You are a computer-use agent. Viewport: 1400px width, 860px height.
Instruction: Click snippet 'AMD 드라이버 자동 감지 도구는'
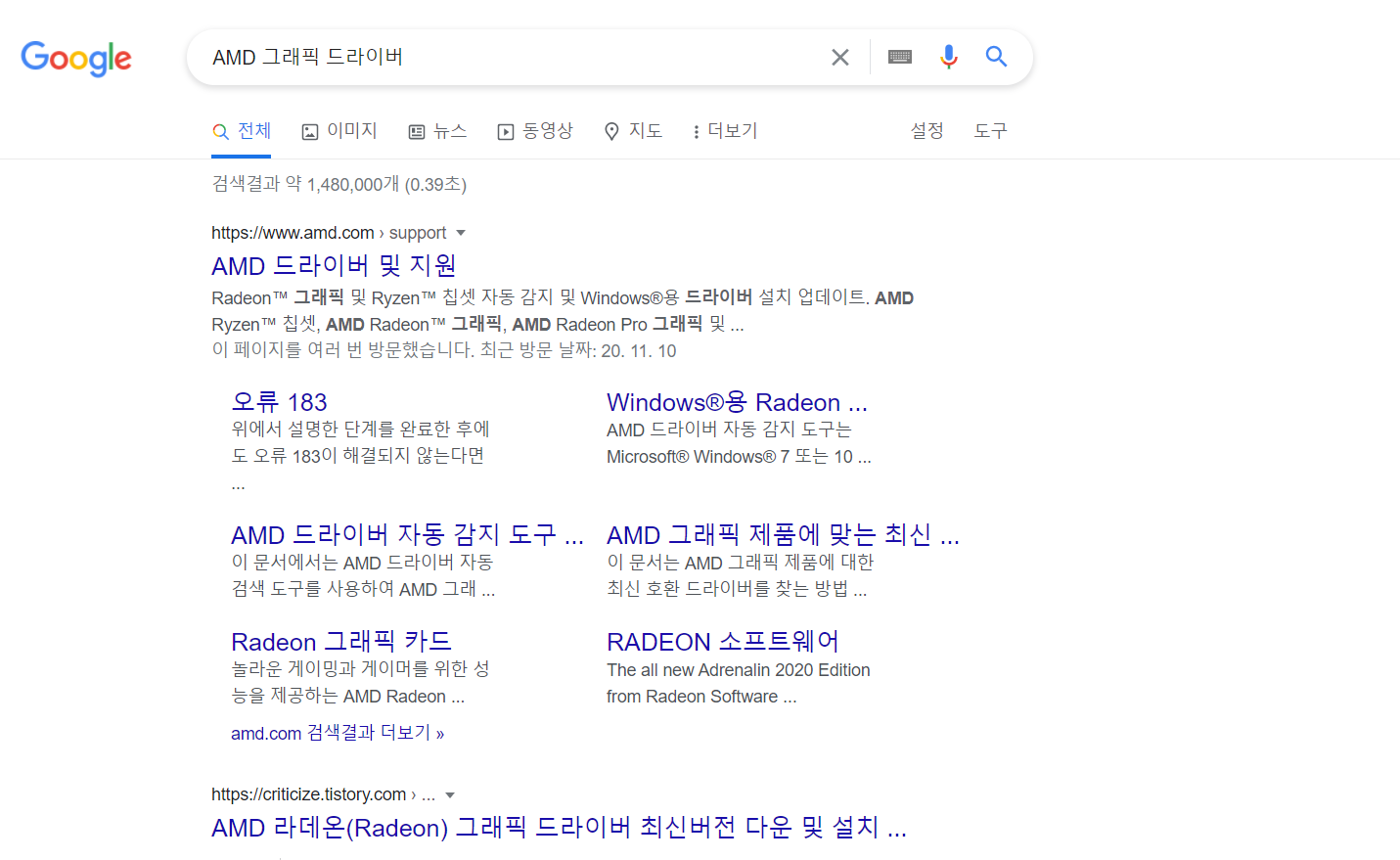click(x=729, y=430)
